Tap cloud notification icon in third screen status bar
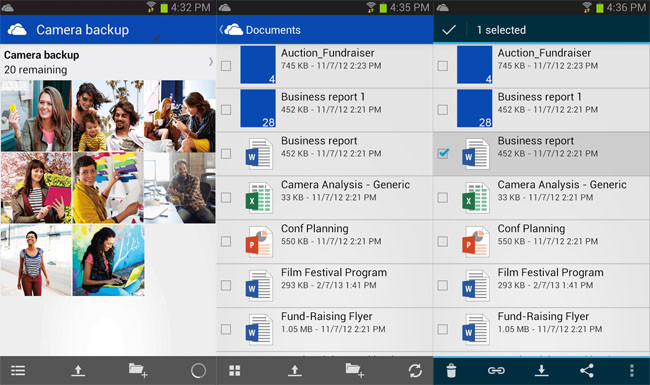Viewport: 650px width, 385px height. tap(442, 7)
